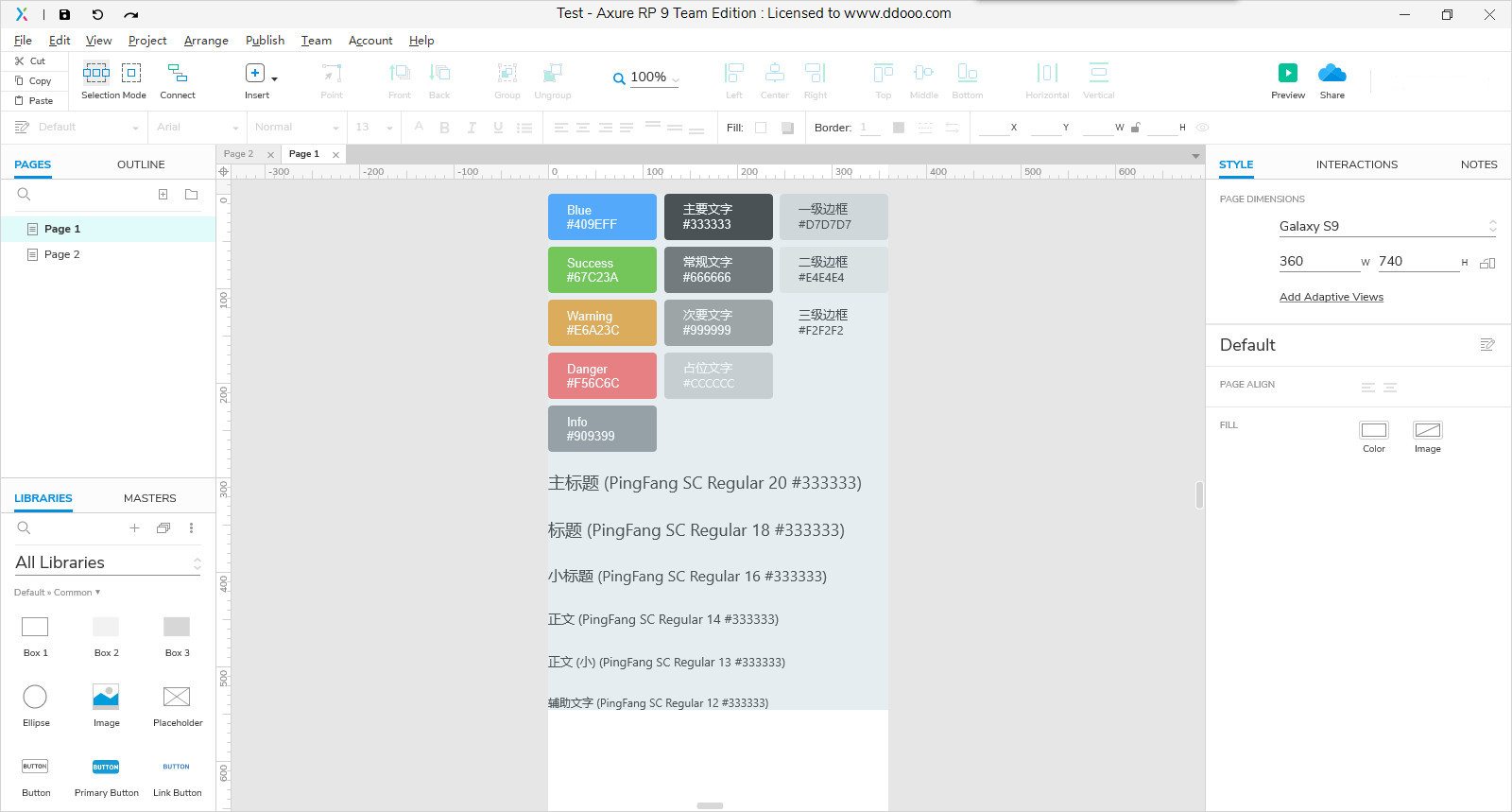Ungroup the selected widgets
This screenshot has width=1512, height=812.
(553, 80)
